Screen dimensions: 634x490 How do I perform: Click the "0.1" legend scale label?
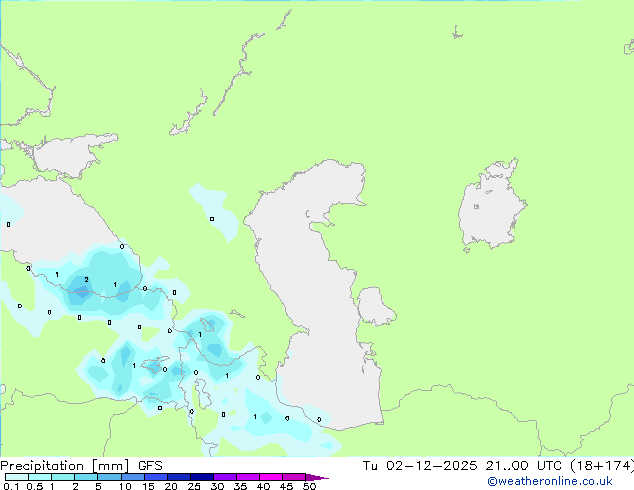point(11,486)
